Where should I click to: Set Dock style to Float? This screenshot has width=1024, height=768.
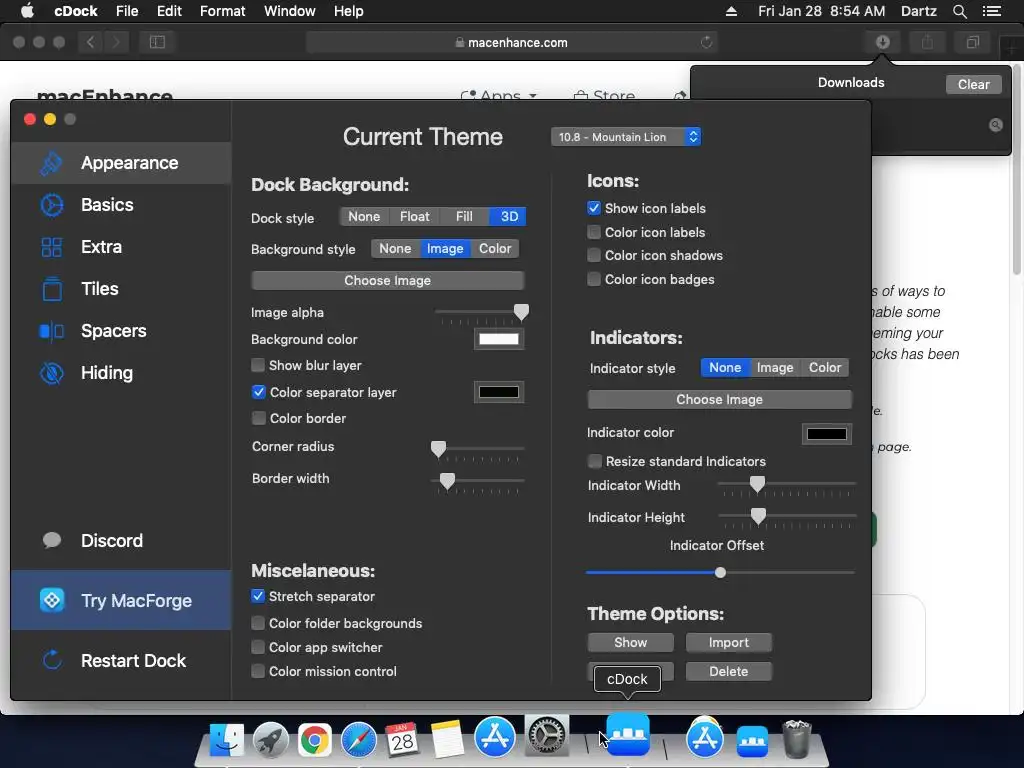[x=415, y=217]
